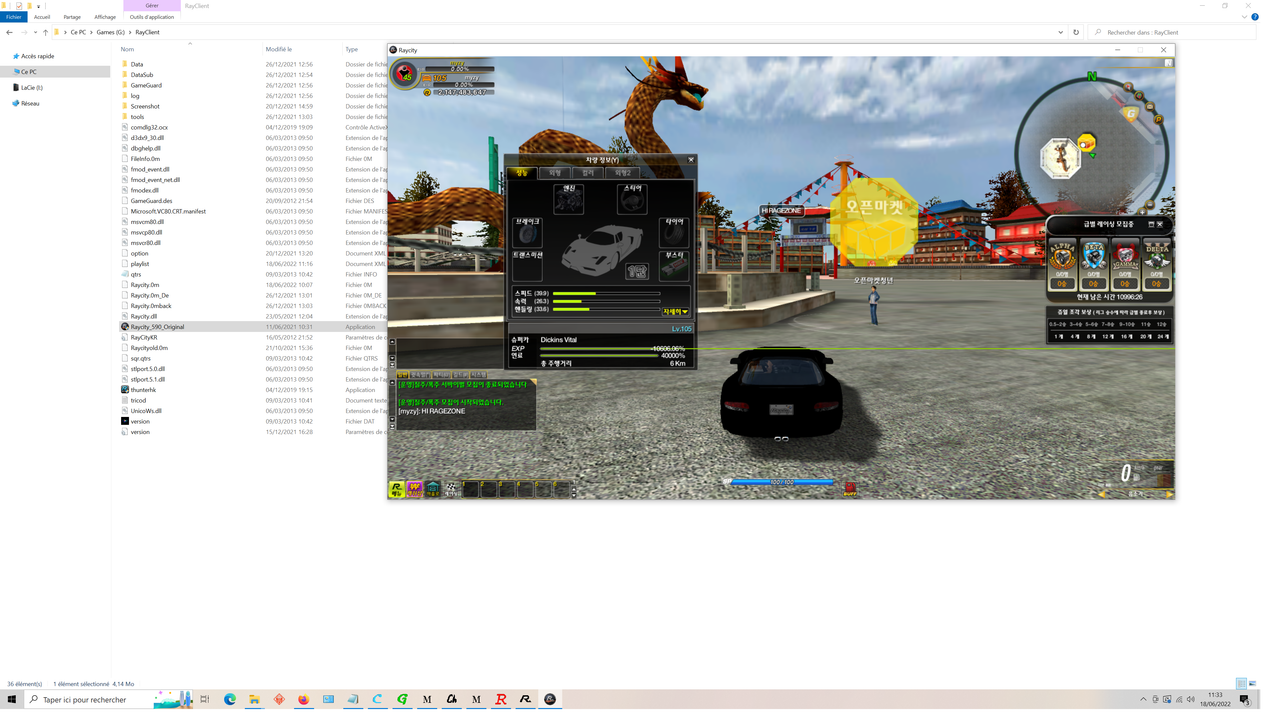This screenshot has width=1280, height=720.
Task: Switch to the 컬러 tab in vehicle window
Action: point(587,172)
